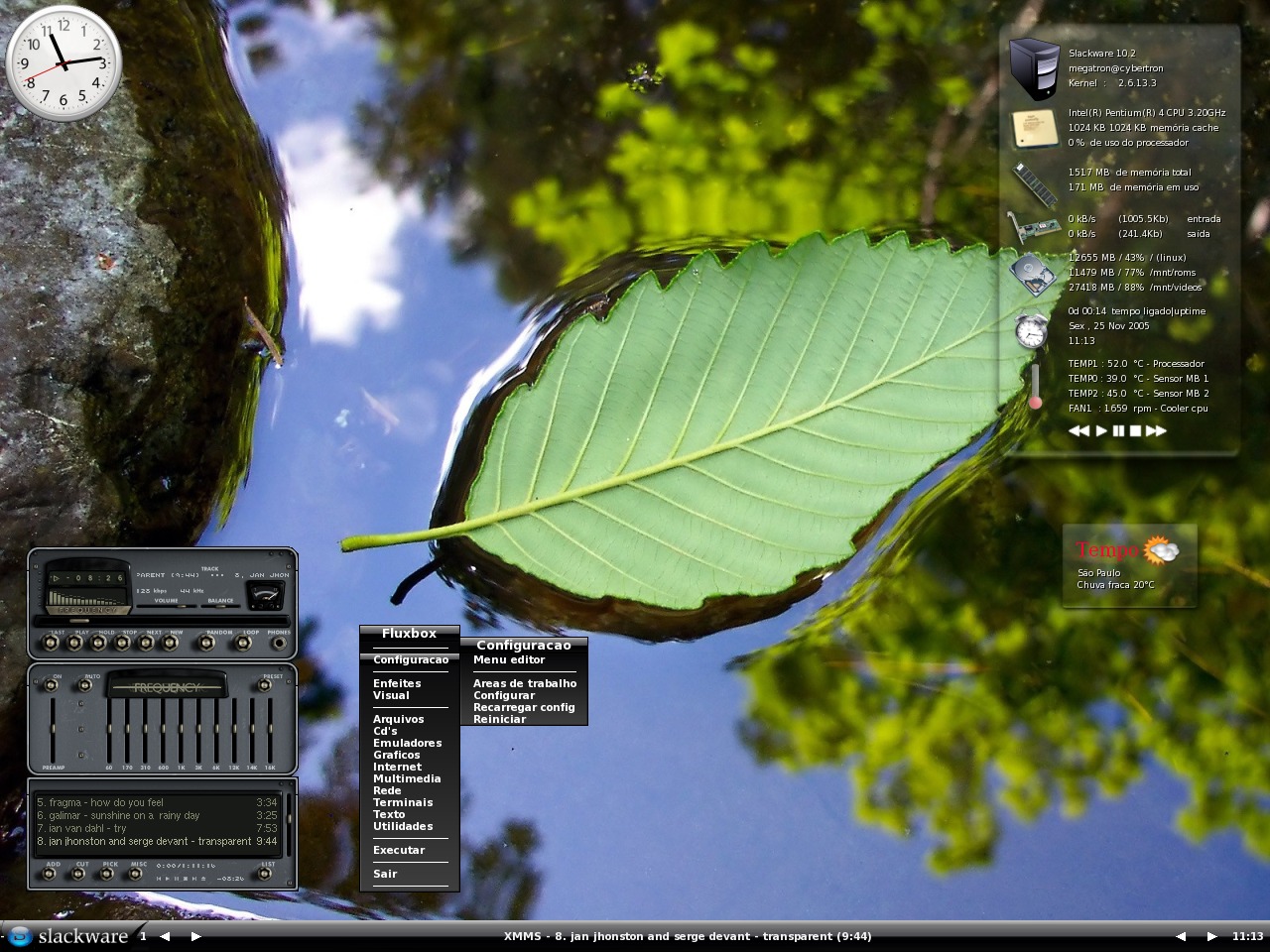Image resolution: width=1270 pixels, height=952 pixels.
Task: Toggle the Loop repeat knob in XMMS
Action: point(243,643)
